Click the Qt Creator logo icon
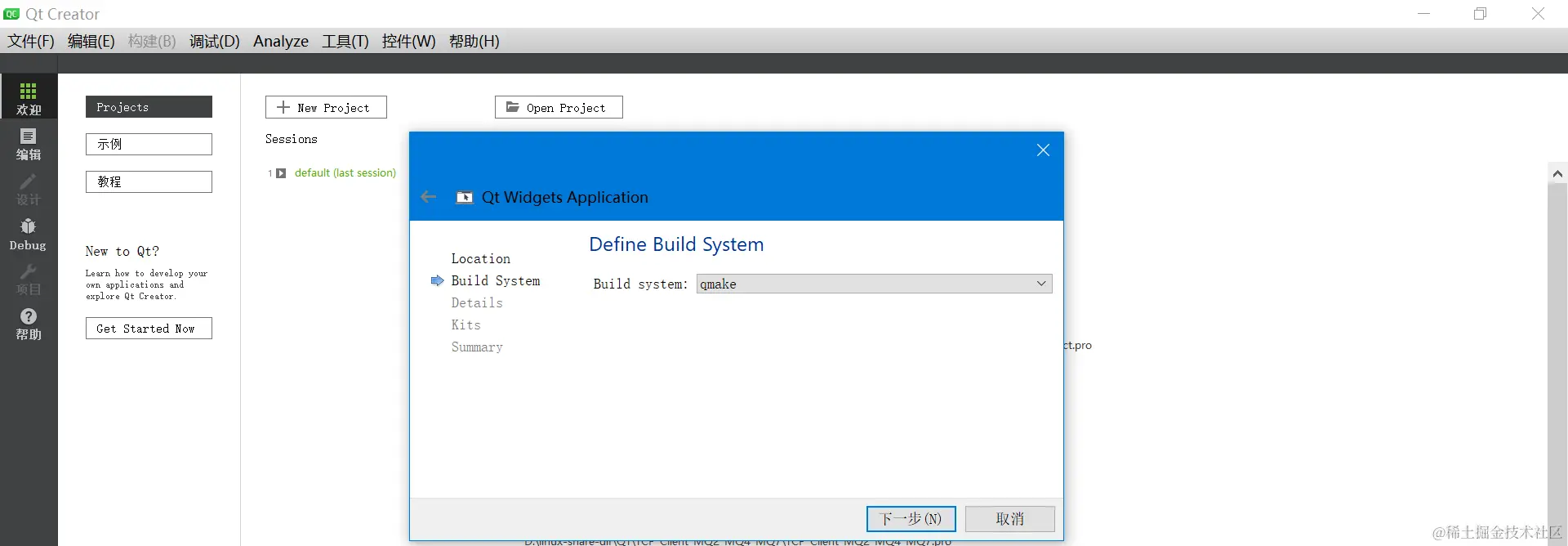Screen dimensions: 1568x546 11,14
